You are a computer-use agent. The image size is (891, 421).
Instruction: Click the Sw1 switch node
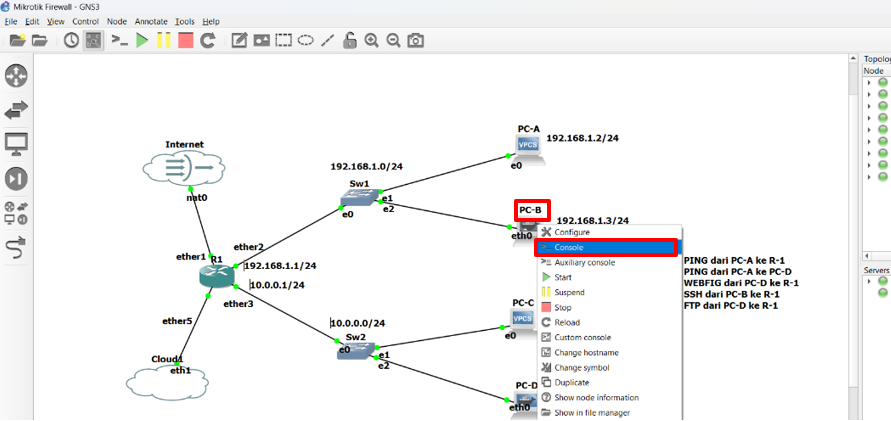click(x=360, y=195)
